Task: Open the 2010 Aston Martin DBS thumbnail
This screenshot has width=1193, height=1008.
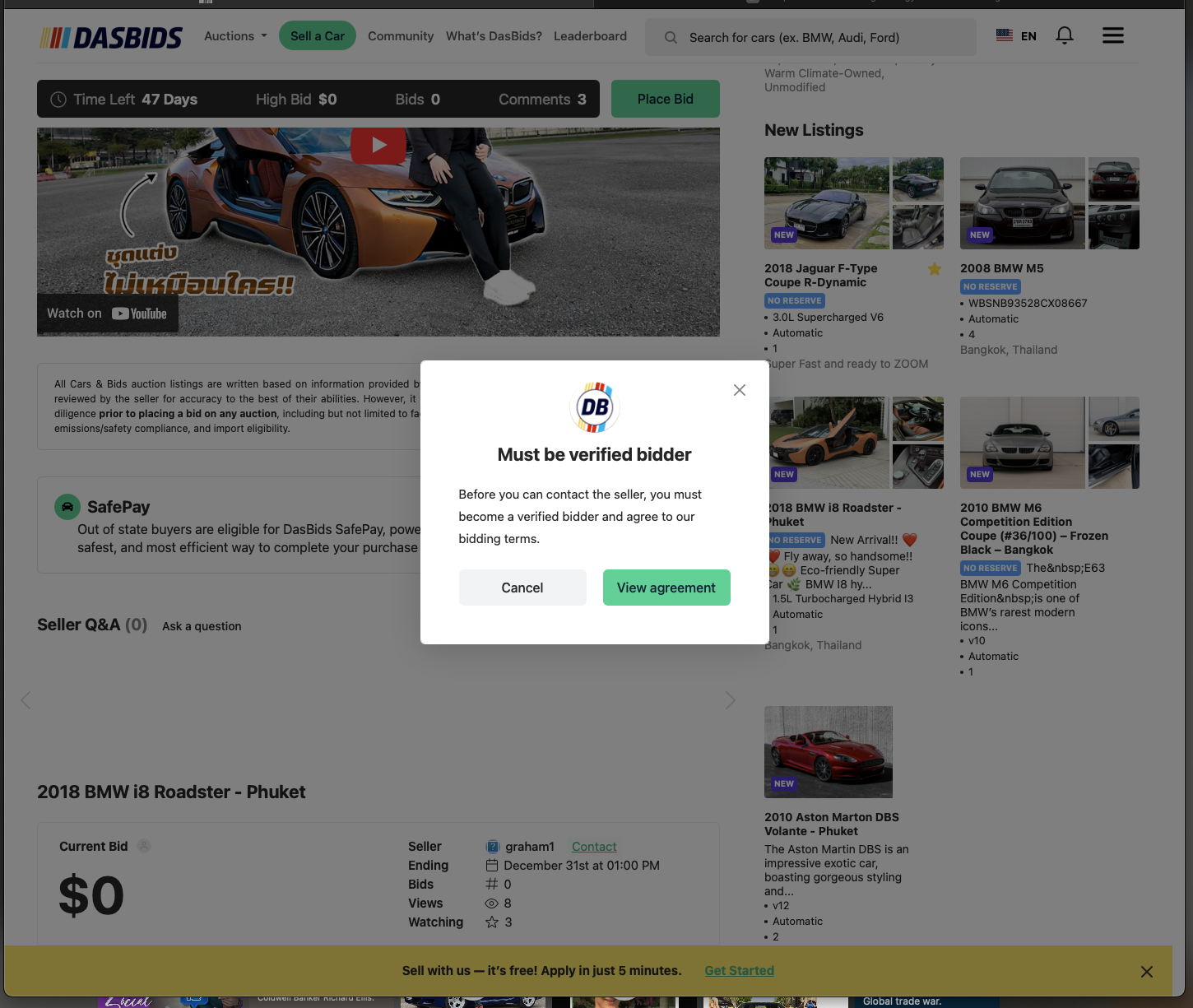Action: pos(828,751)
